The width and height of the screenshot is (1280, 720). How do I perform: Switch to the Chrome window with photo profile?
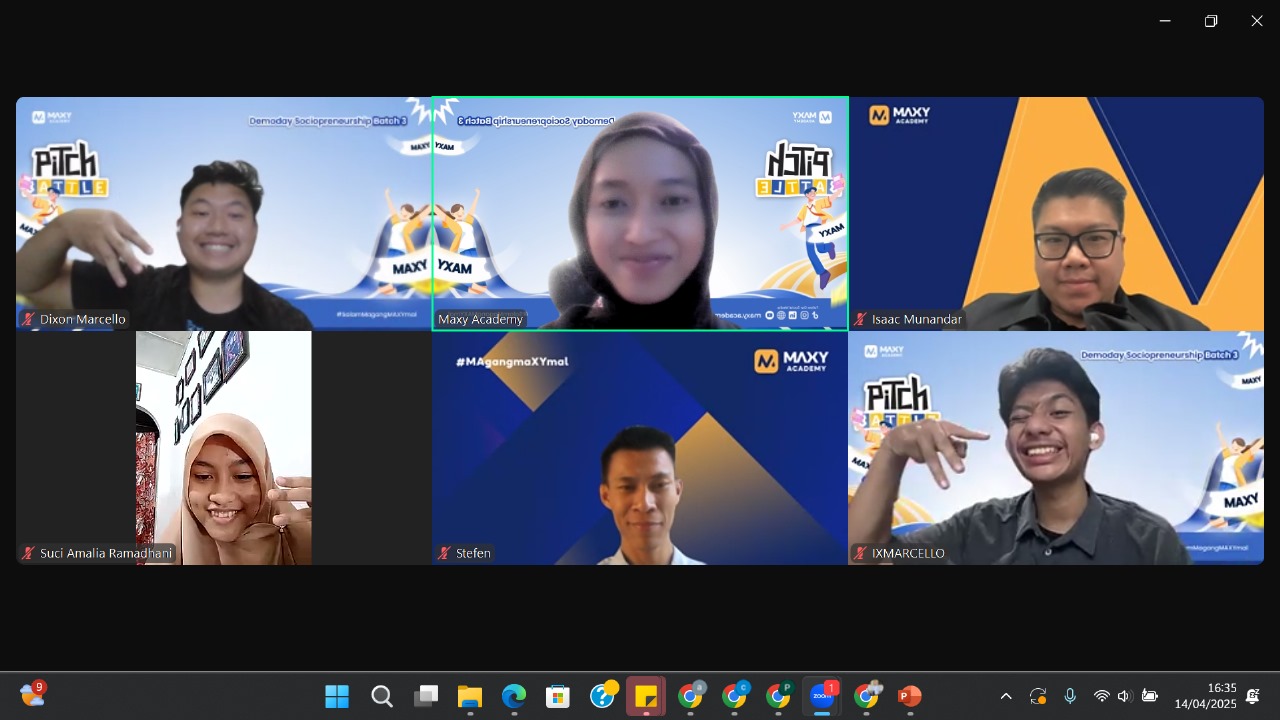(x=867, y=695)
